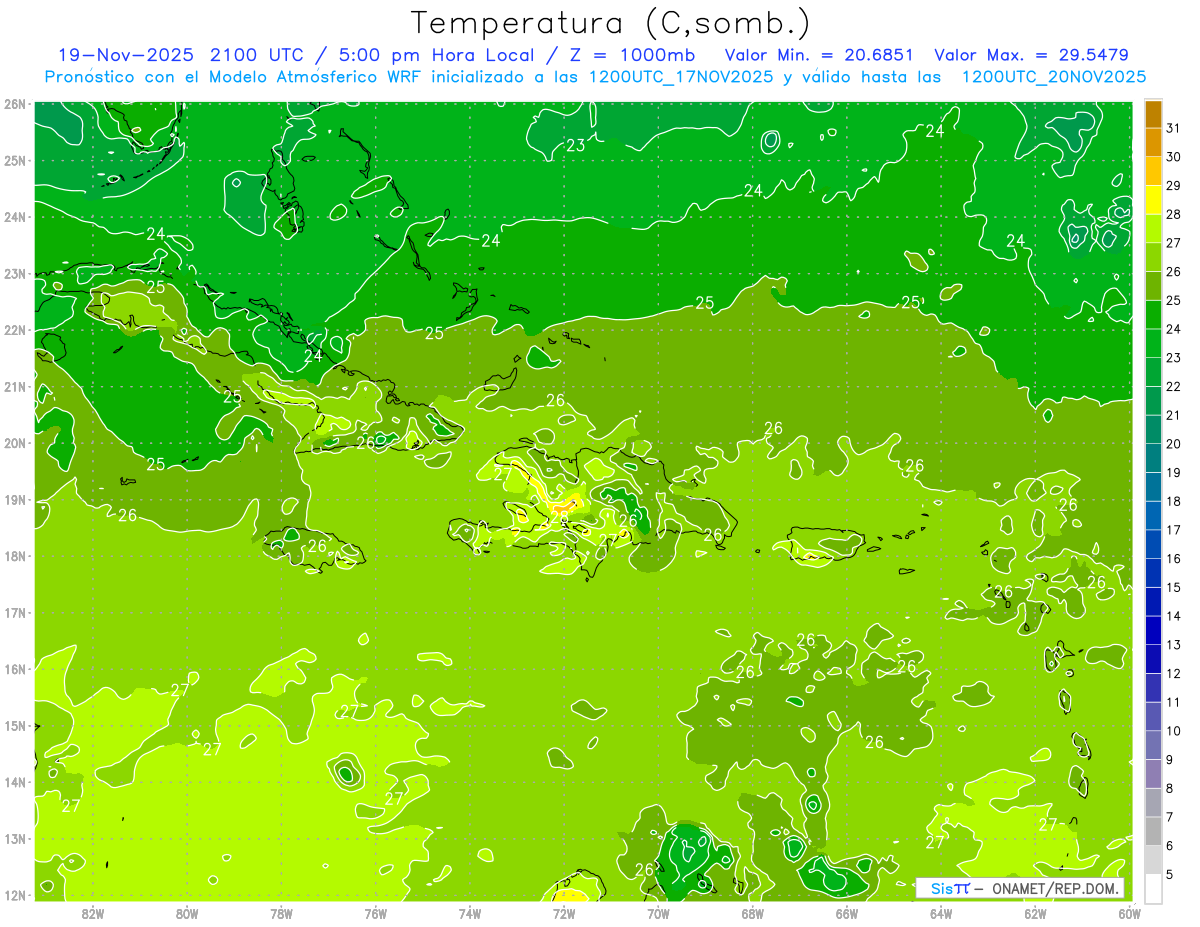
Task: Click the '18N' latitude axis label
Action: pos(15,556)
